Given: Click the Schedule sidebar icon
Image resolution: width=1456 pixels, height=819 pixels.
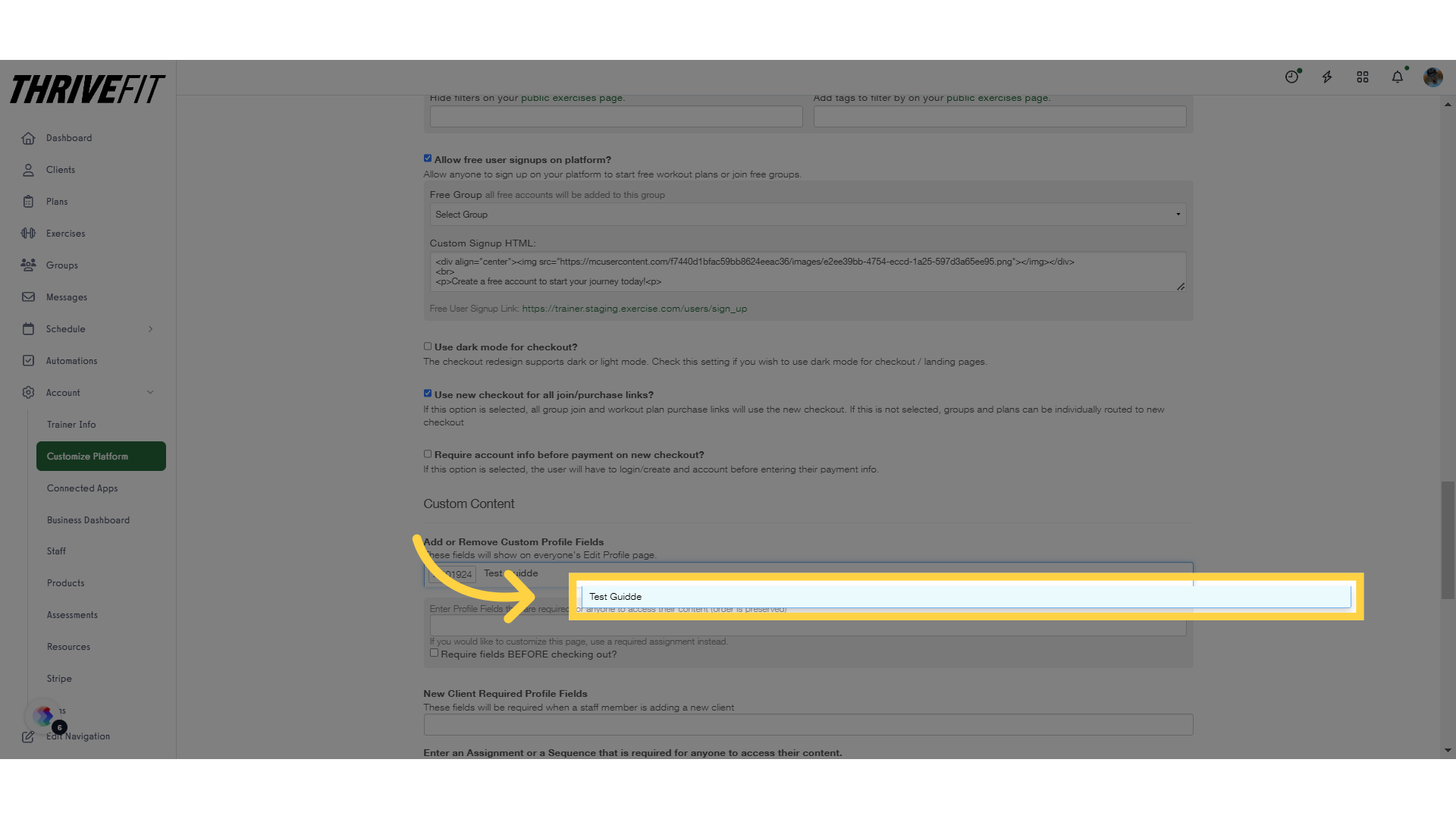Looking at the screenshot, I should pos(28,328).
